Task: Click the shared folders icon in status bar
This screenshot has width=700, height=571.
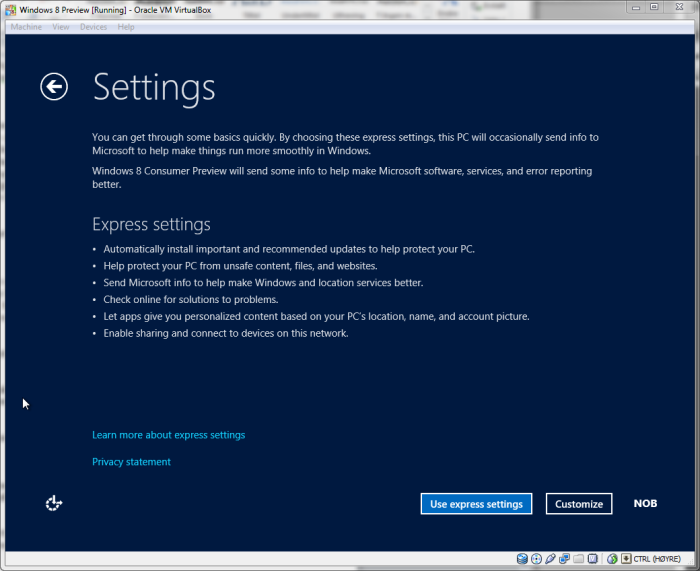Action: pos(579,558)
